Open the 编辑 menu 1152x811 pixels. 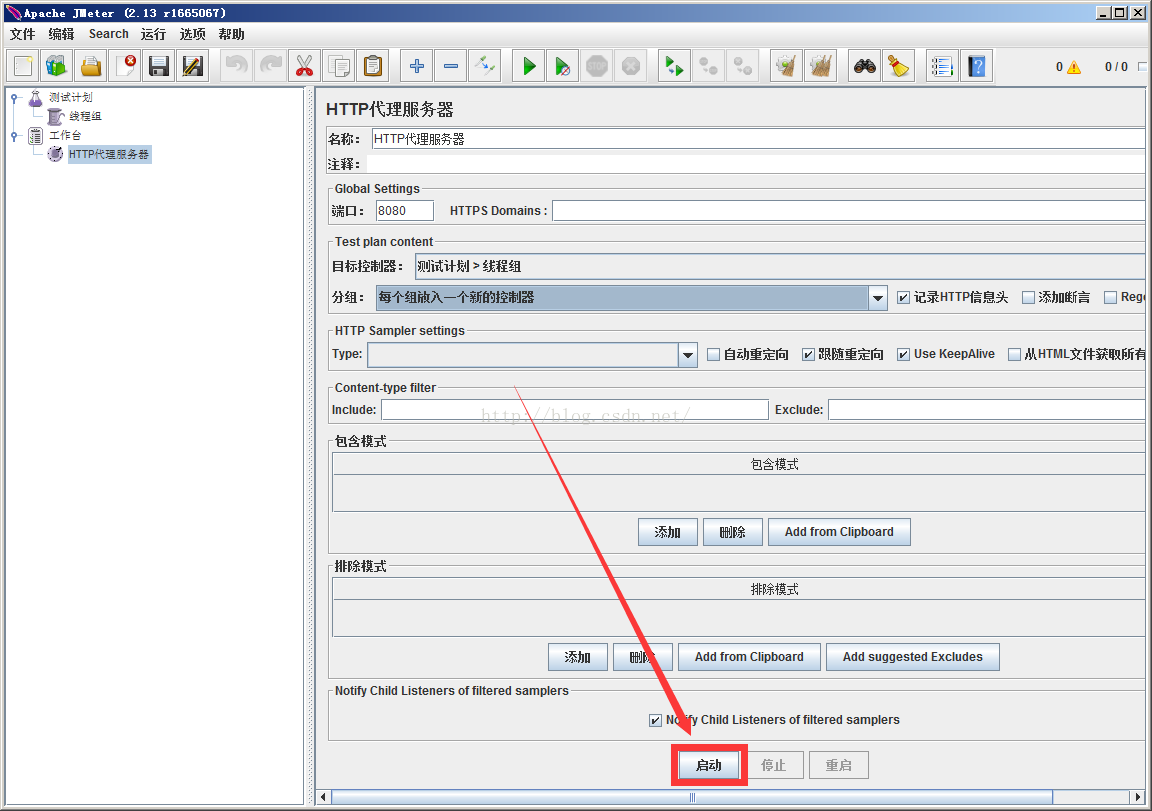pyautogui.click(x=61, y=34)
